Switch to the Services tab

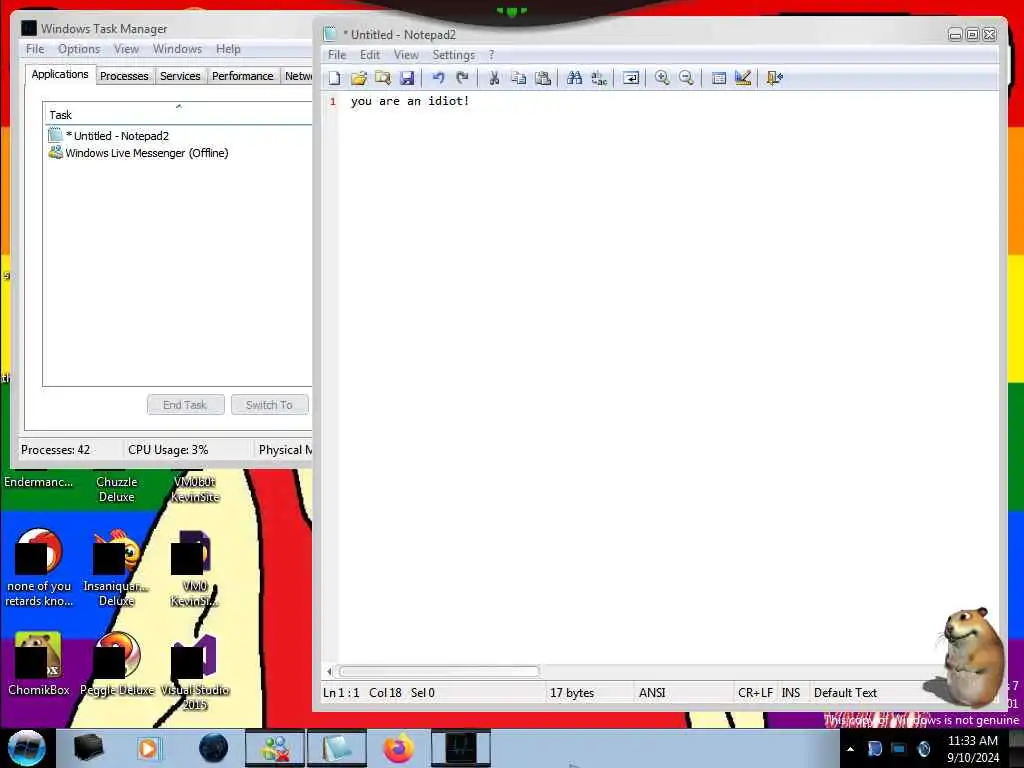pyautogui.click(x=180, y=76)
